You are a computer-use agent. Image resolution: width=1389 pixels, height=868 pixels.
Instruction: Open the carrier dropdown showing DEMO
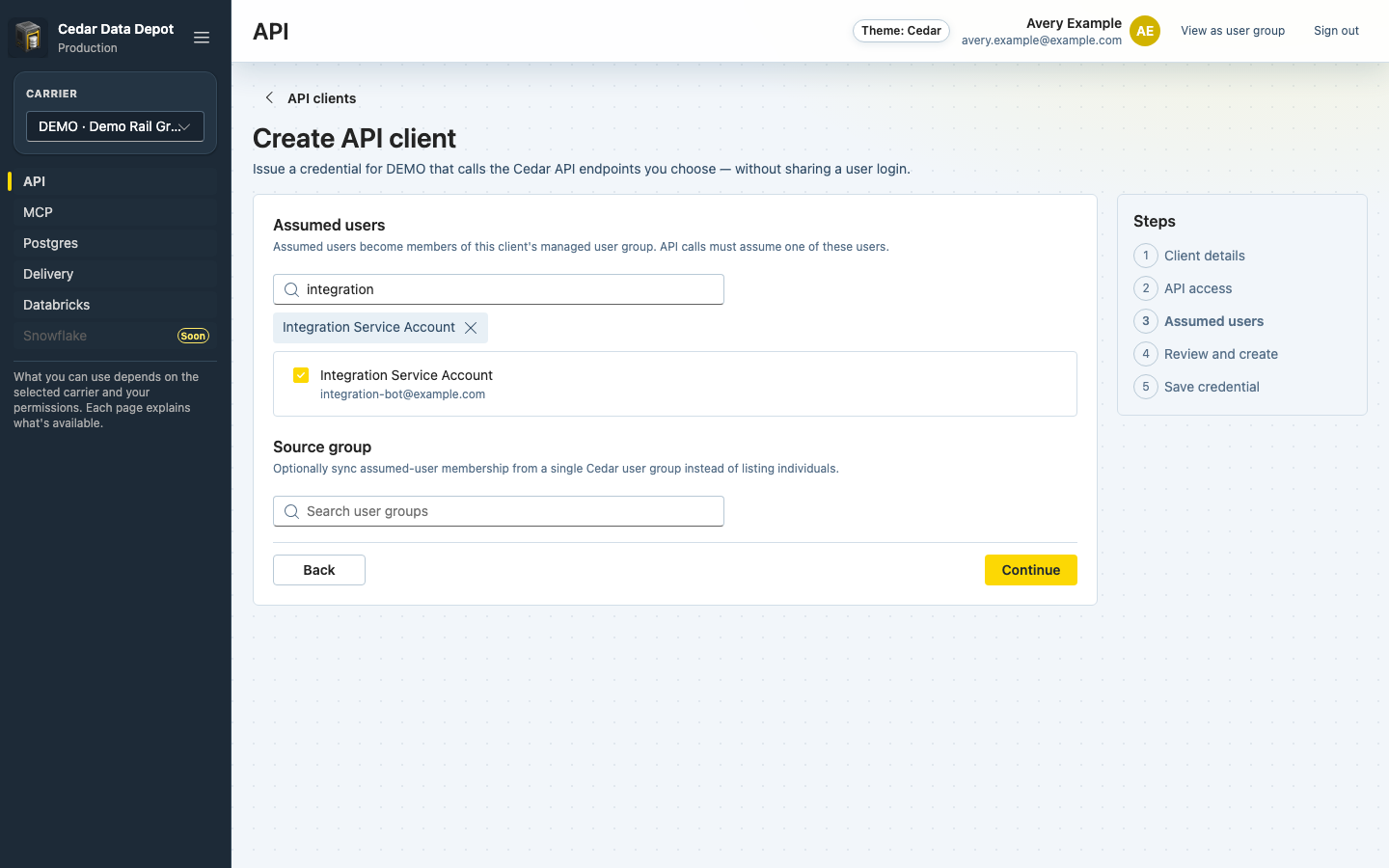point(115,126)
